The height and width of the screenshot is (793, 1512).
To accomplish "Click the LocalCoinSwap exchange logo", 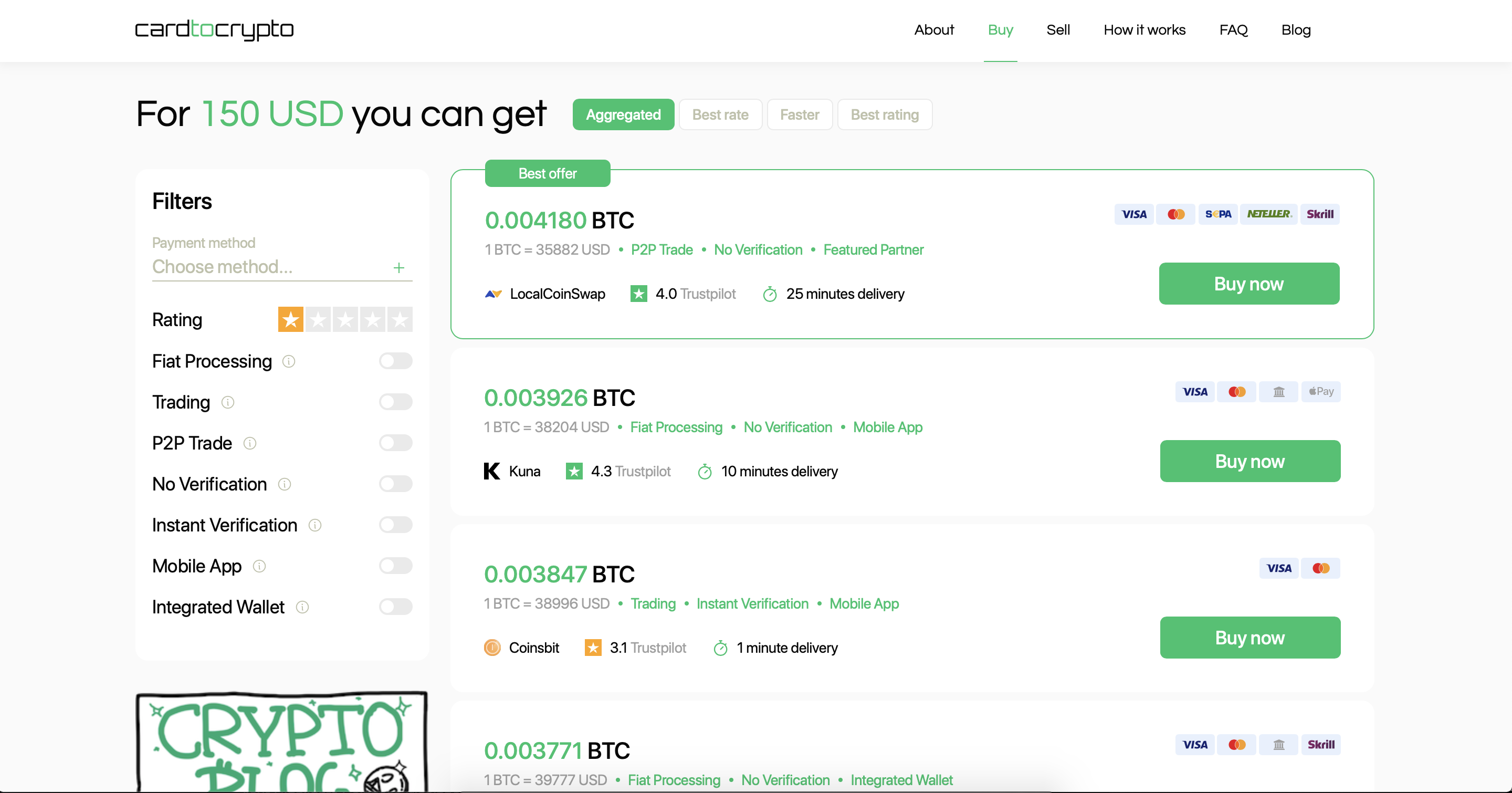I will (x=493, y=294).
